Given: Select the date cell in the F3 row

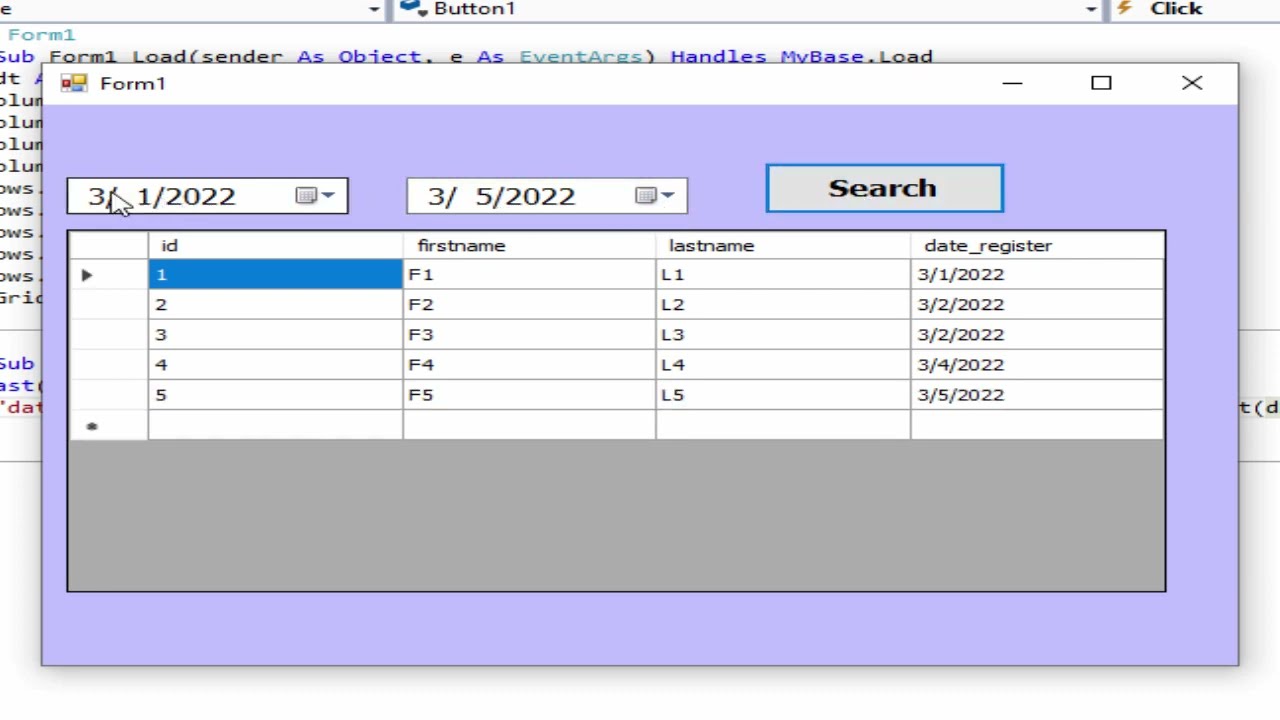Looking at the screenshot, I should click(x=1037, y=335).
